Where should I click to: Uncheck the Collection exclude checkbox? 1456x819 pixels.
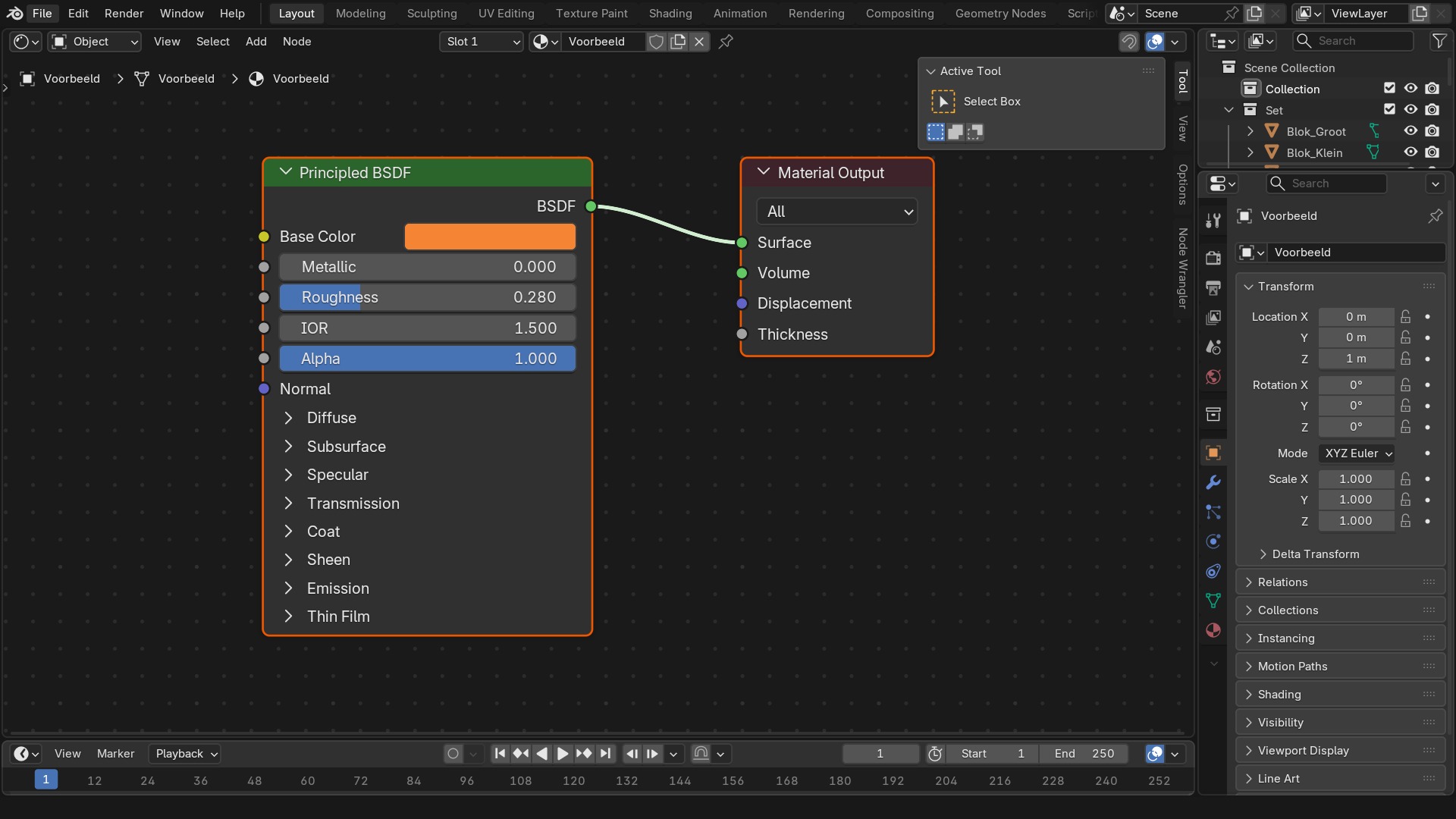[x=1389, y=89]
